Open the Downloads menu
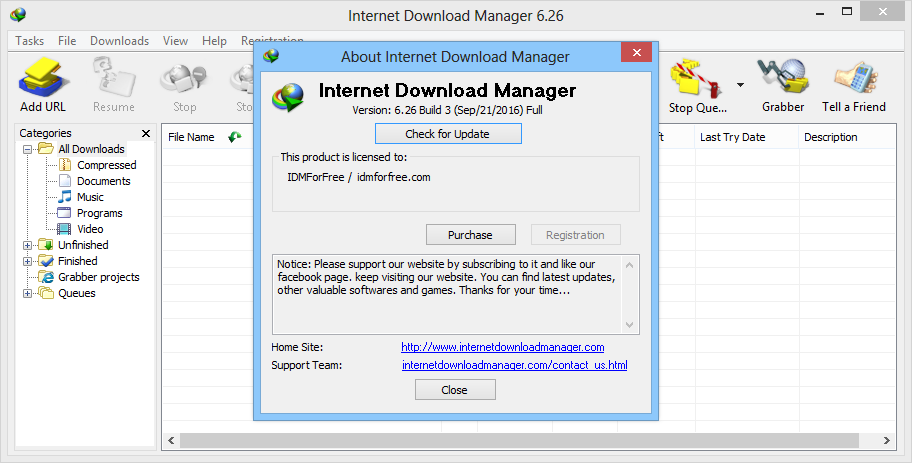Viewport: 912px width, 463px height. pyautogui.click(x=119, y=41)
